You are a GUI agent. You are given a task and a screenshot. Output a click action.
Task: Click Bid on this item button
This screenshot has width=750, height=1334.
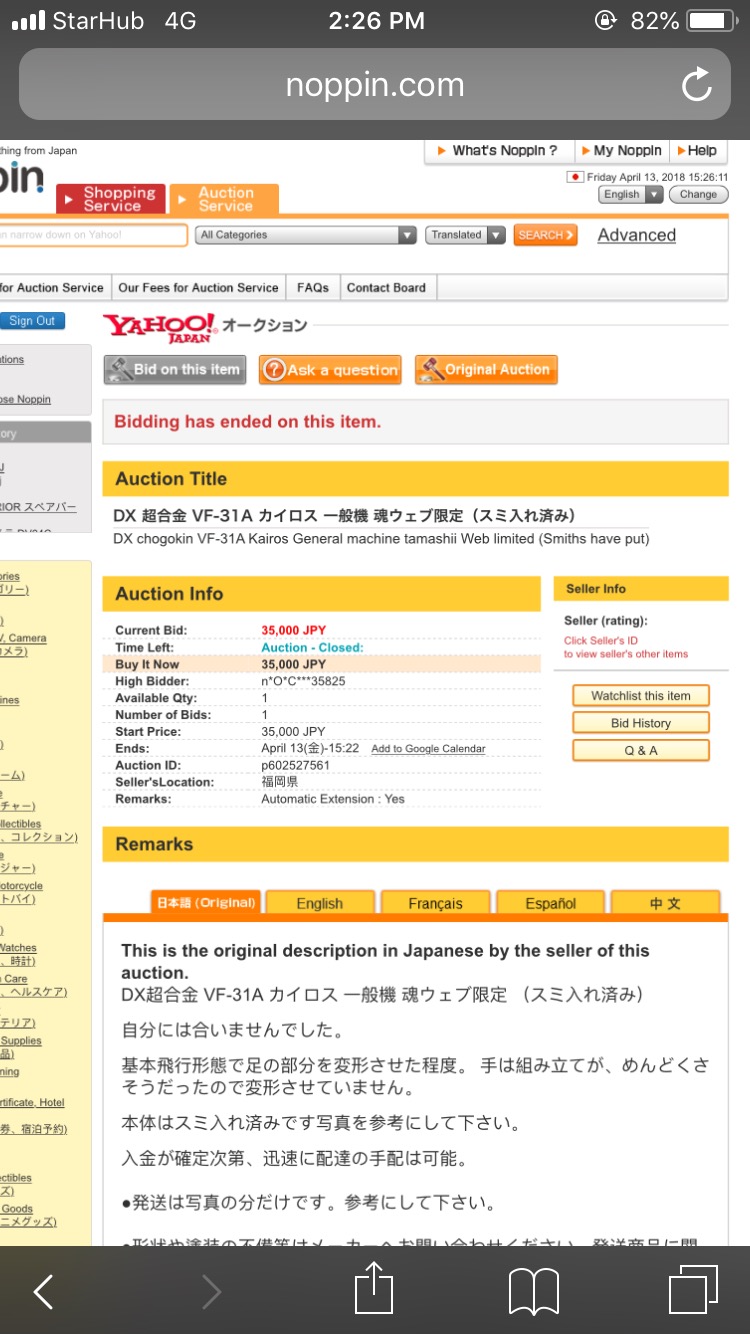(176, 369)
